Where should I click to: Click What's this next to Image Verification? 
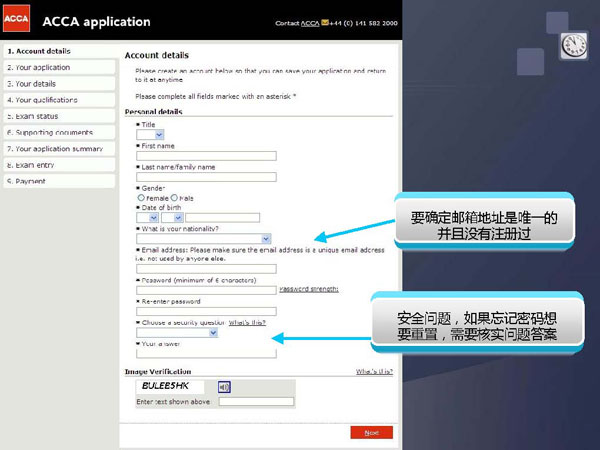pos(374,371)
